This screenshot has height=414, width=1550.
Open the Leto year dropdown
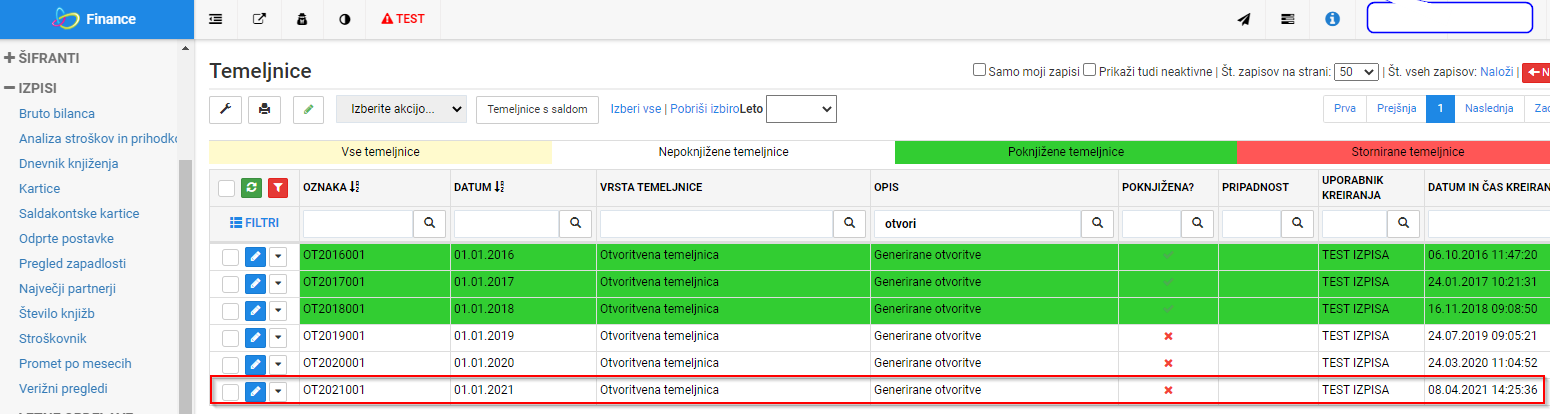(x=800, y=109)
